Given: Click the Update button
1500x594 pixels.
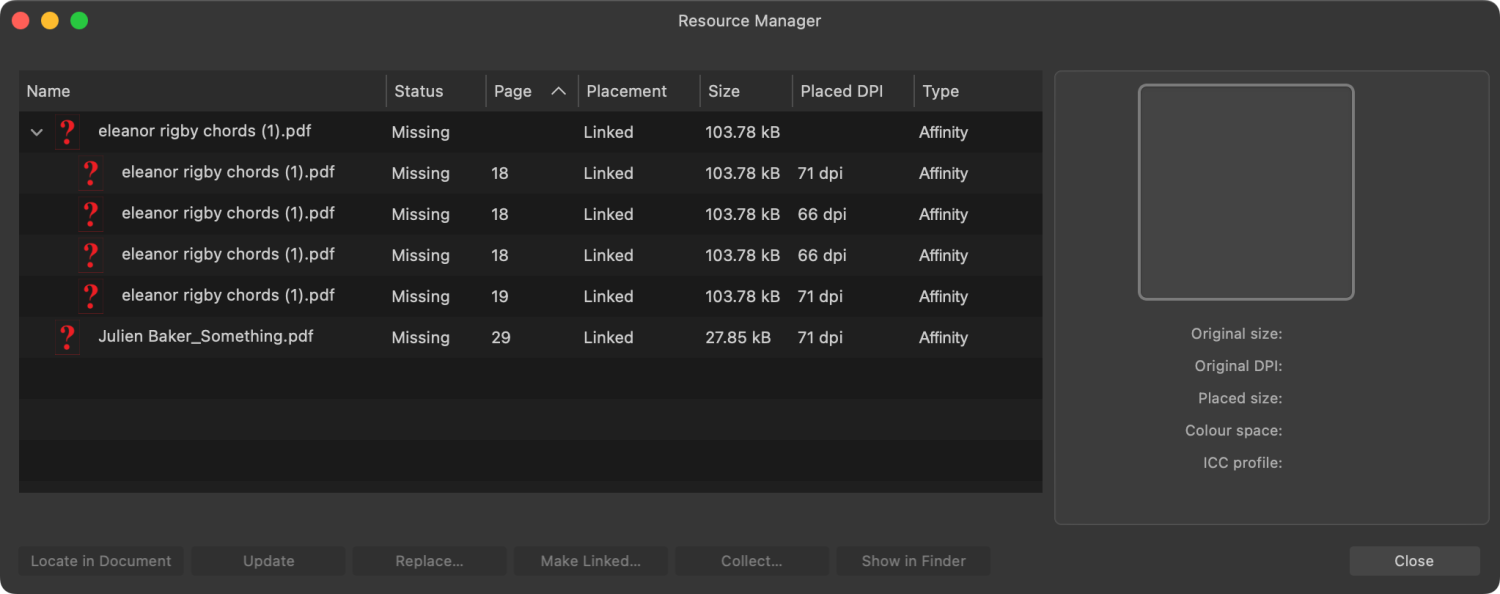Looking at the screenshot, I should point(268,561).
